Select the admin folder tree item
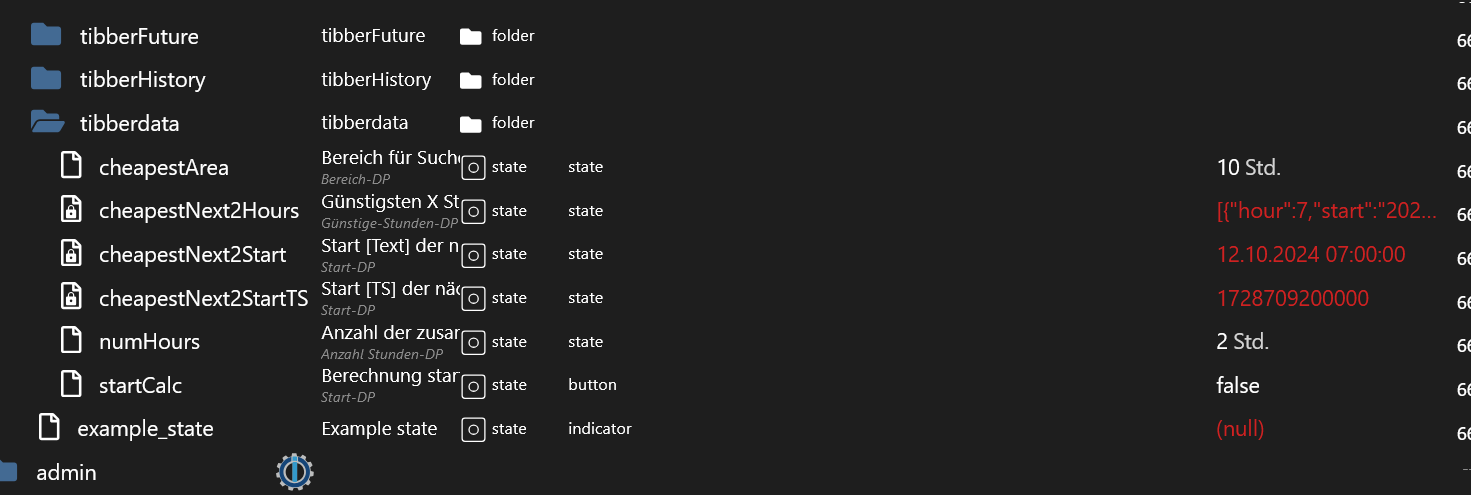The height and width of the screenshot is (495, 1471). pos(66,472)
